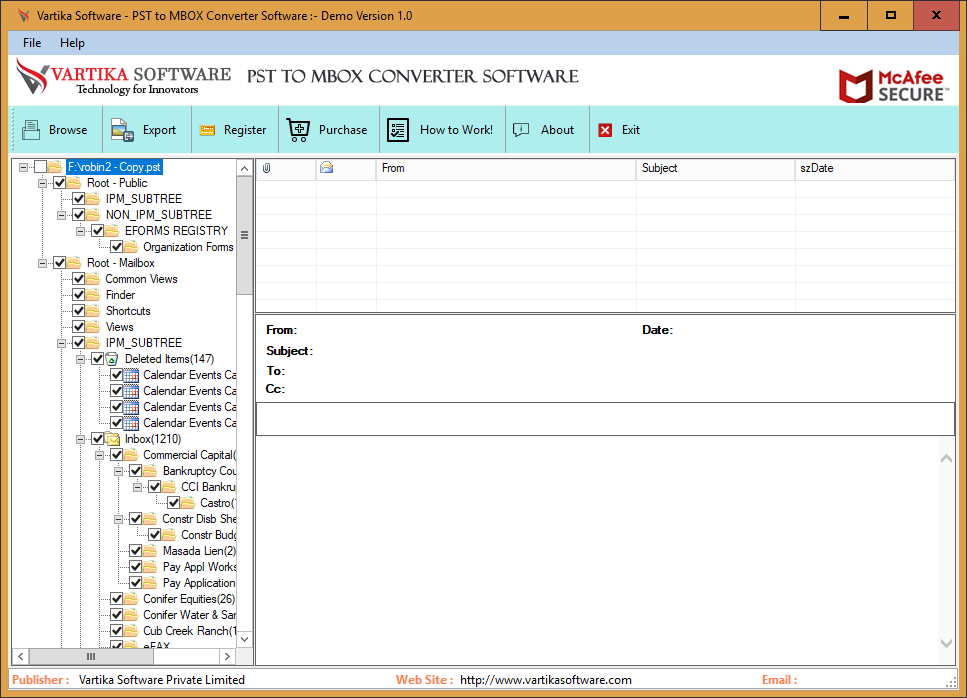
Task: Click the attachment paperclip column icon
Action: (266, 168)
